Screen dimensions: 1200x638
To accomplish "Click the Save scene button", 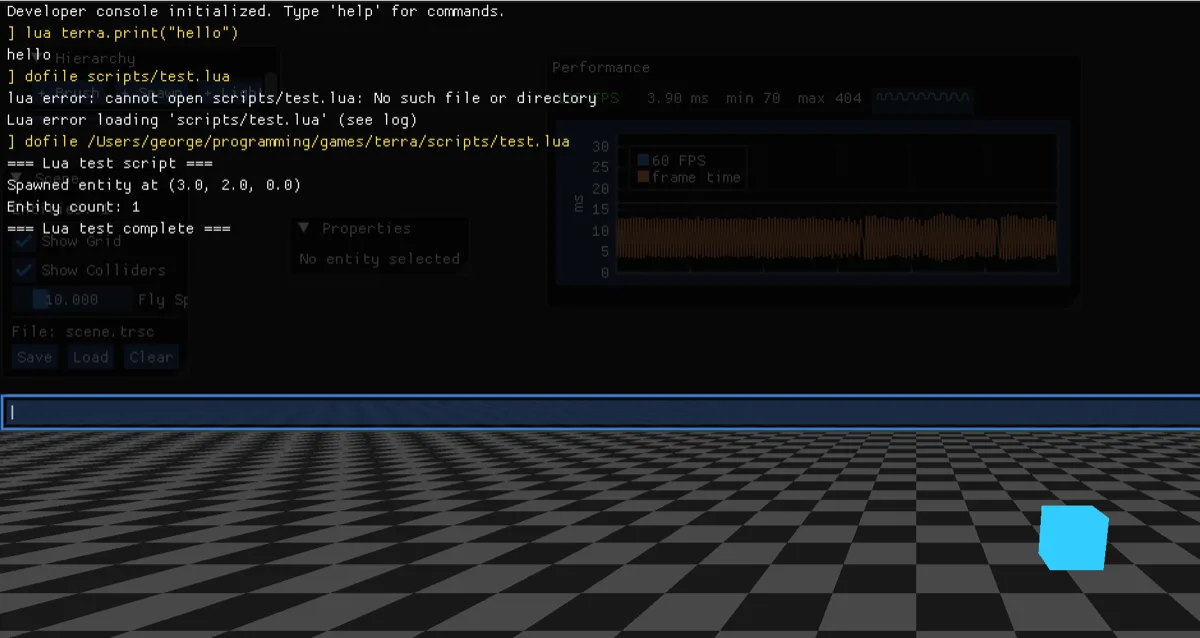I will (35, 357).
